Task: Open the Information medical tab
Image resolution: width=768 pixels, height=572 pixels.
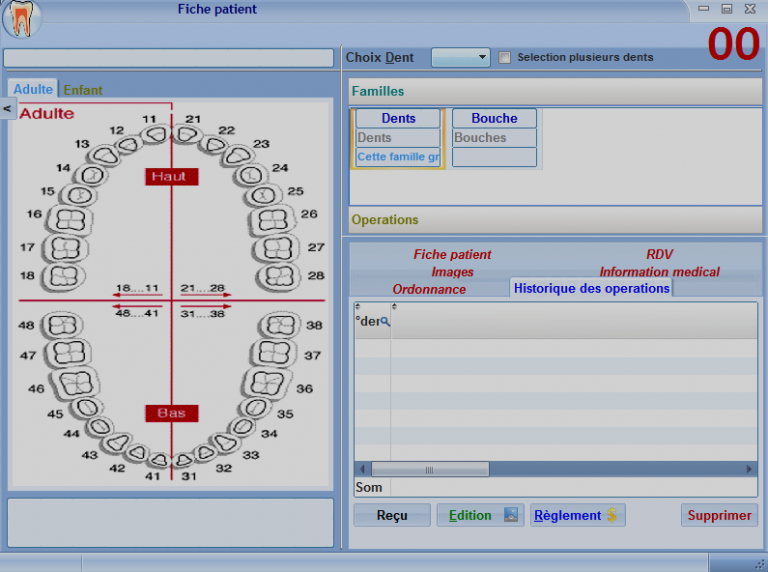Action: 659,272
